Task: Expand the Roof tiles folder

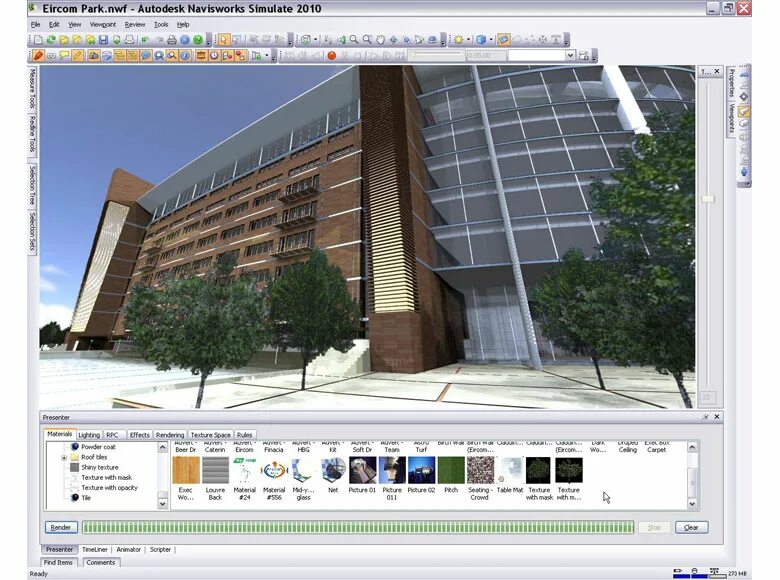Action: (x=64, y=457)
